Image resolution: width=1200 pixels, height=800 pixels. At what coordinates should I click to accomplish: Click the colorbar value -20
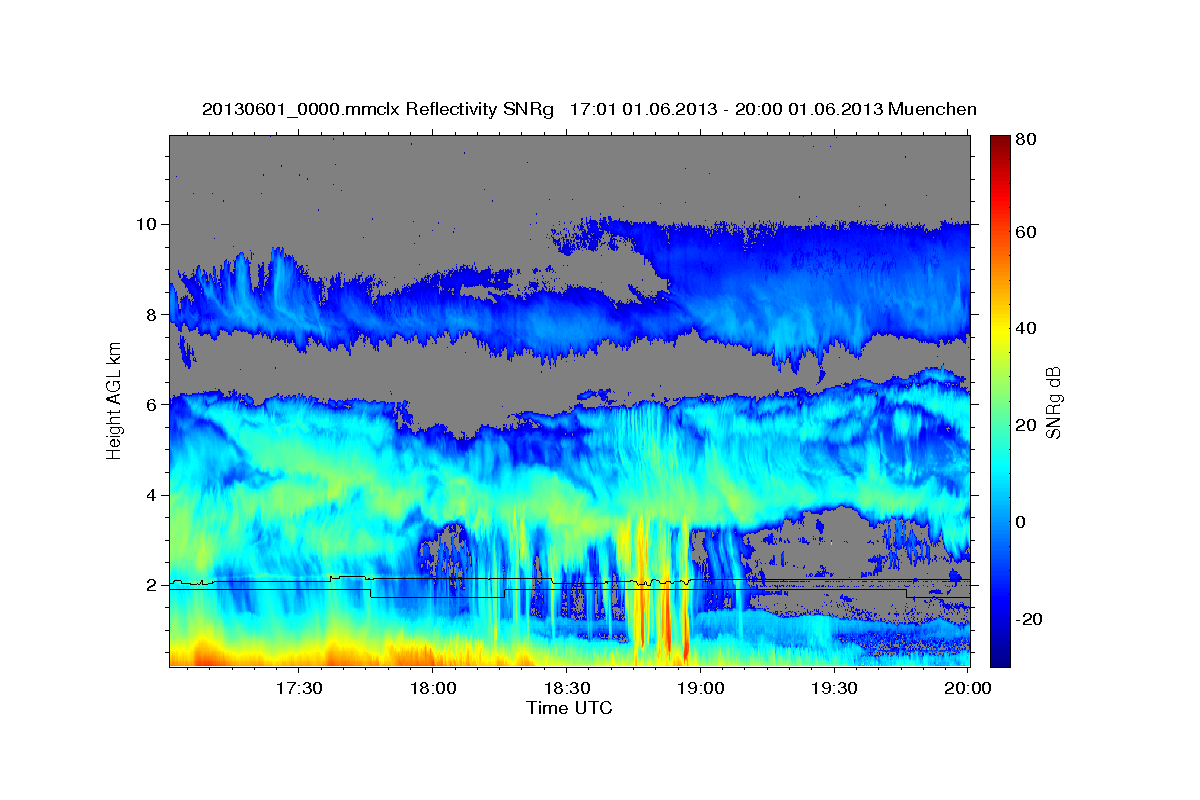[1027, 619]
